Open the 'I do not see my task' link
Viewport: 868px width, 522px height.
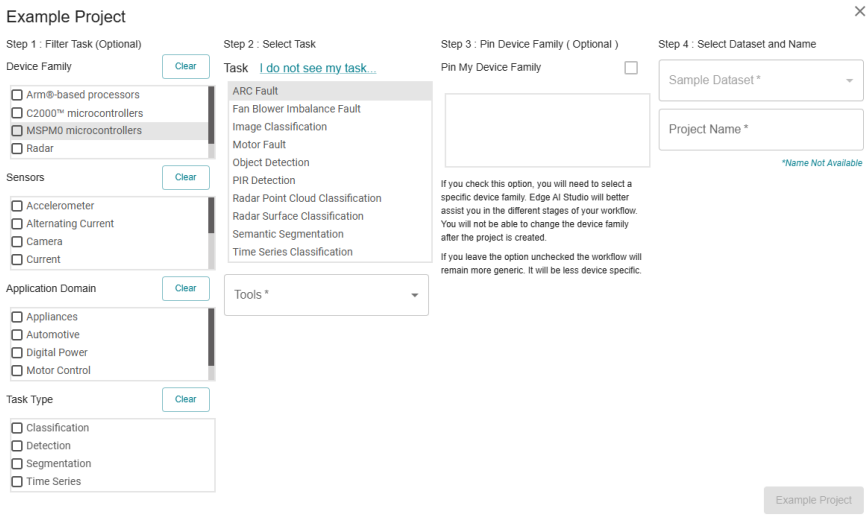(x=317, y=68)
